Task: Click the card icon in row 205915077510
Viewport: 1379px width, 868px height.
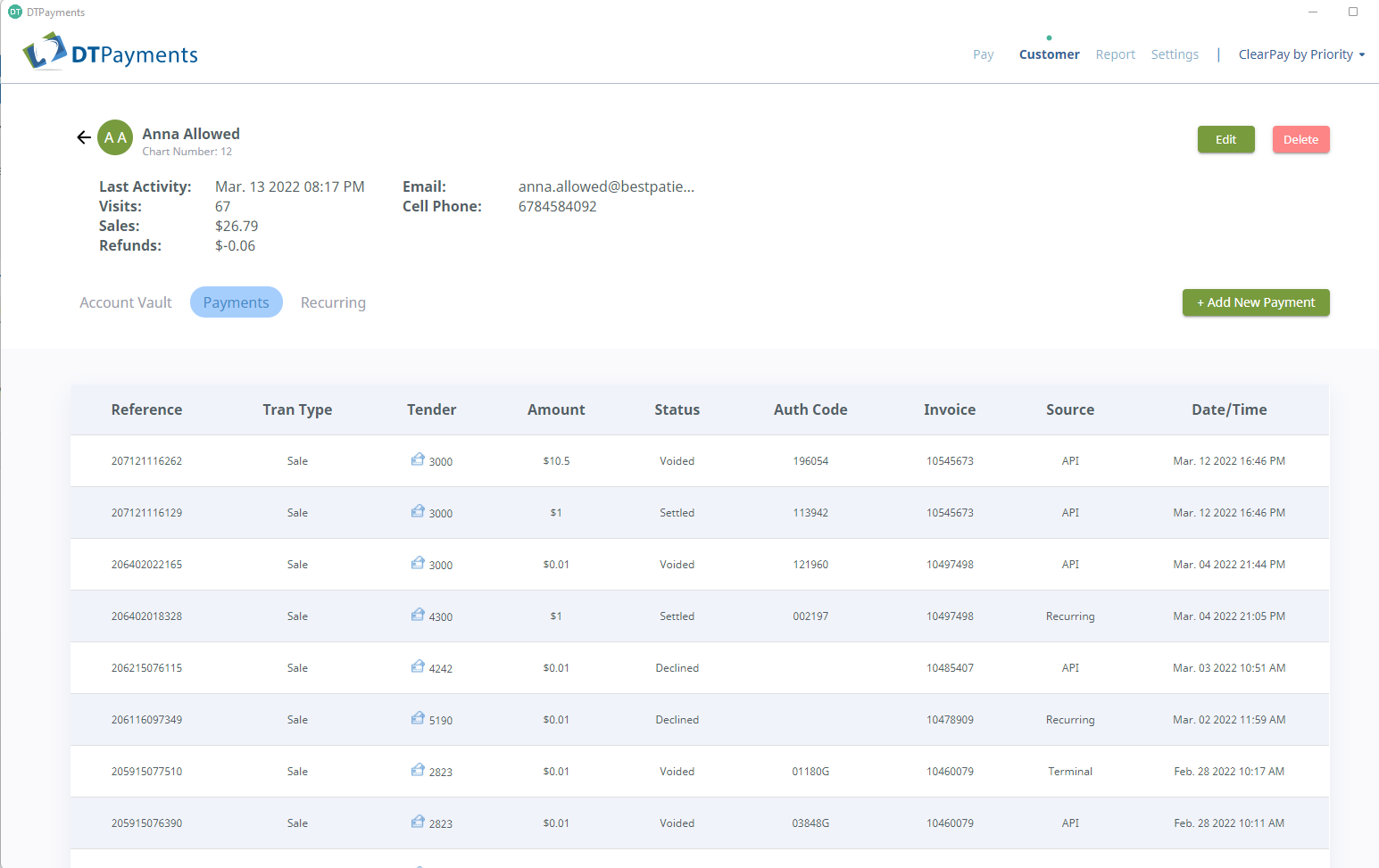Action: click(x=418, y=770)
